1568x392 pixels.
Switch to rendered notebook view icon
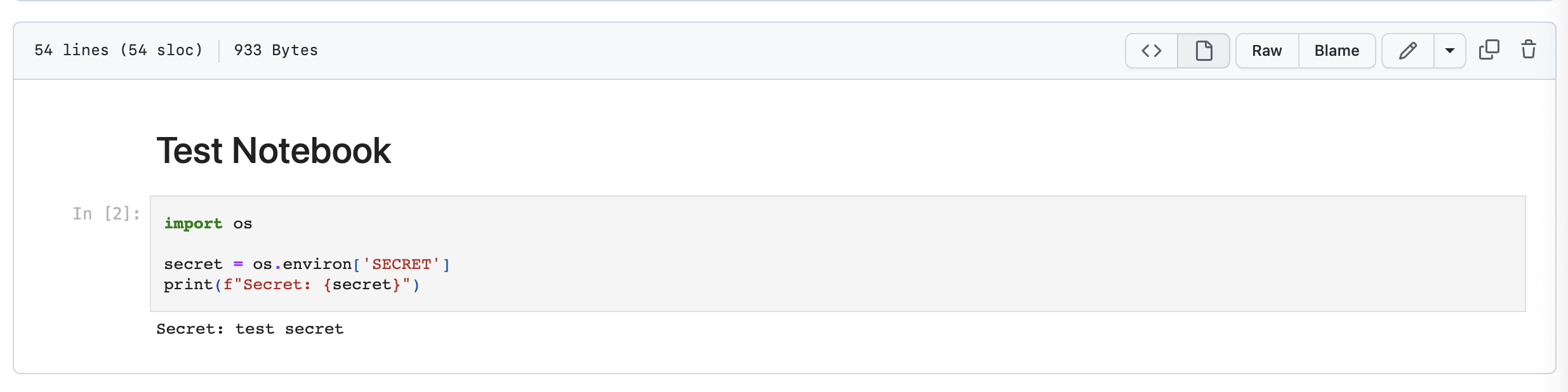(1204, 51)
